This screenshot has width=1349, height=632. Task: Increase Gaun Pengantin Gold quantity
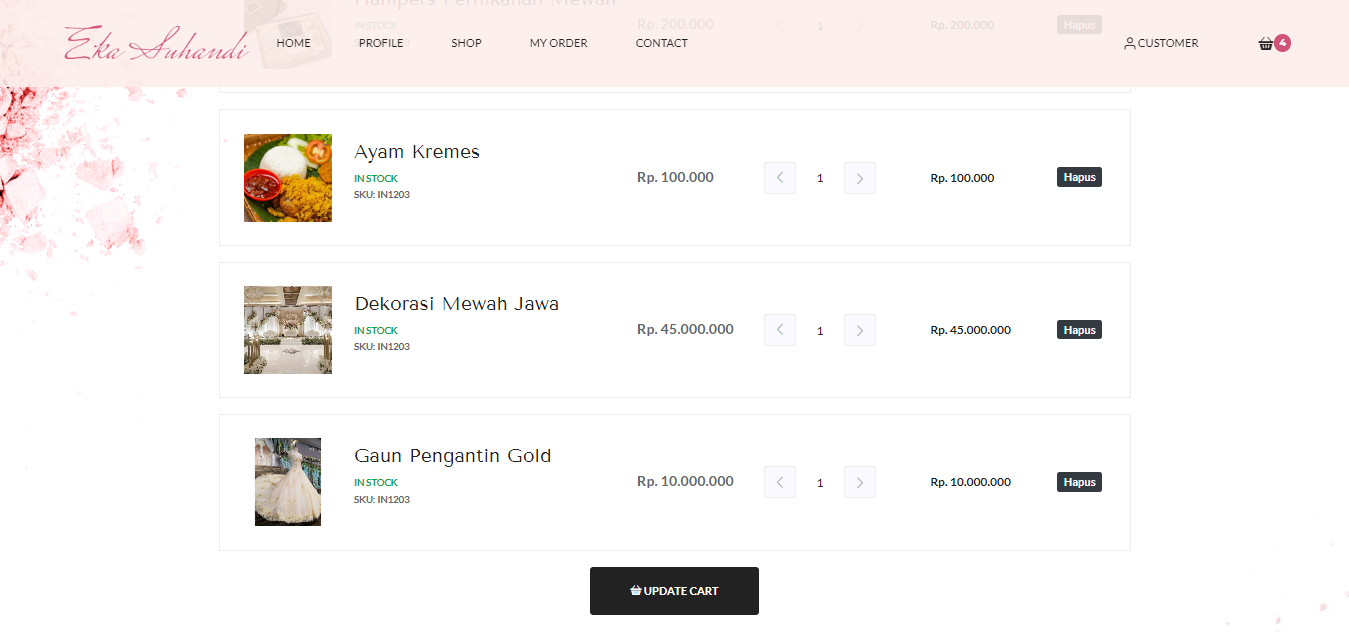click(859, 482)
